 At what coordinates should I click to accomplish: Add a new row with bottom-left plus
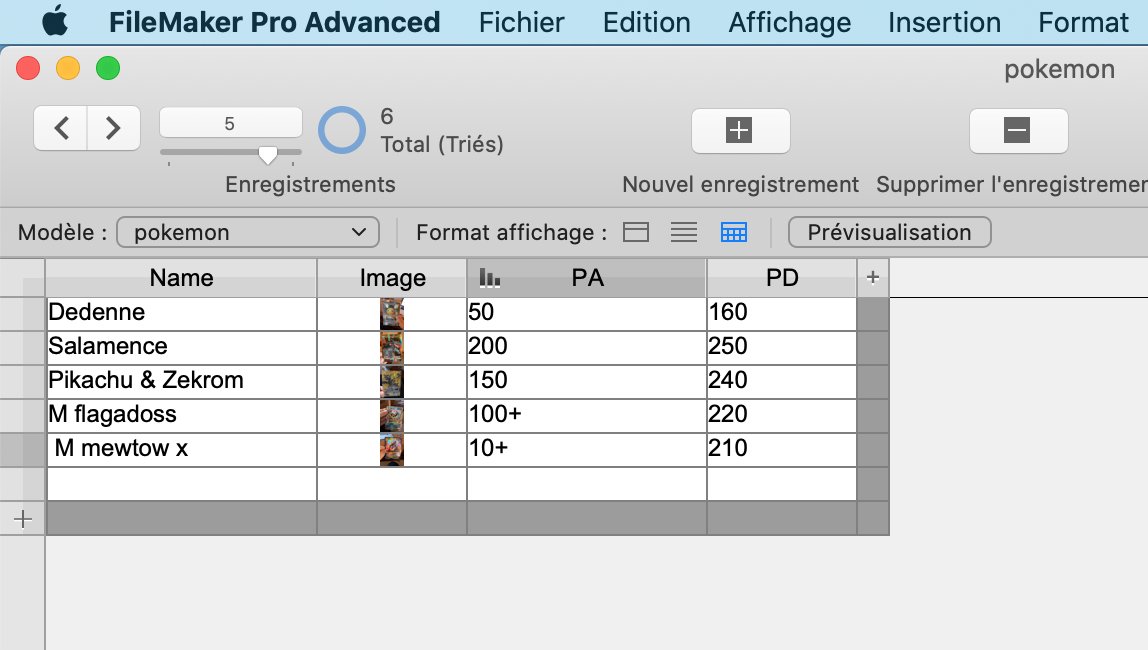click(23, 519)
